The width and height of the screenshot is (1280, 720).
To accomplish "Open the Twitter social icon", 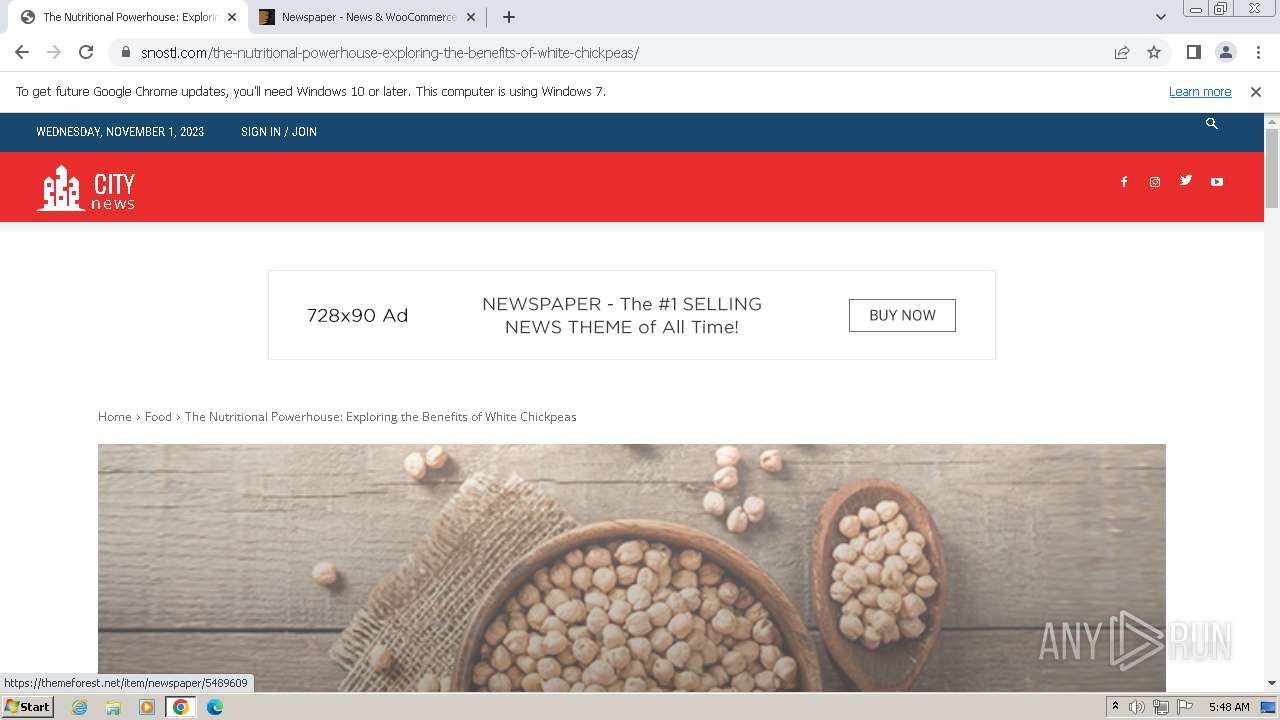I will pyautogui.click(x=1186, y=181).
